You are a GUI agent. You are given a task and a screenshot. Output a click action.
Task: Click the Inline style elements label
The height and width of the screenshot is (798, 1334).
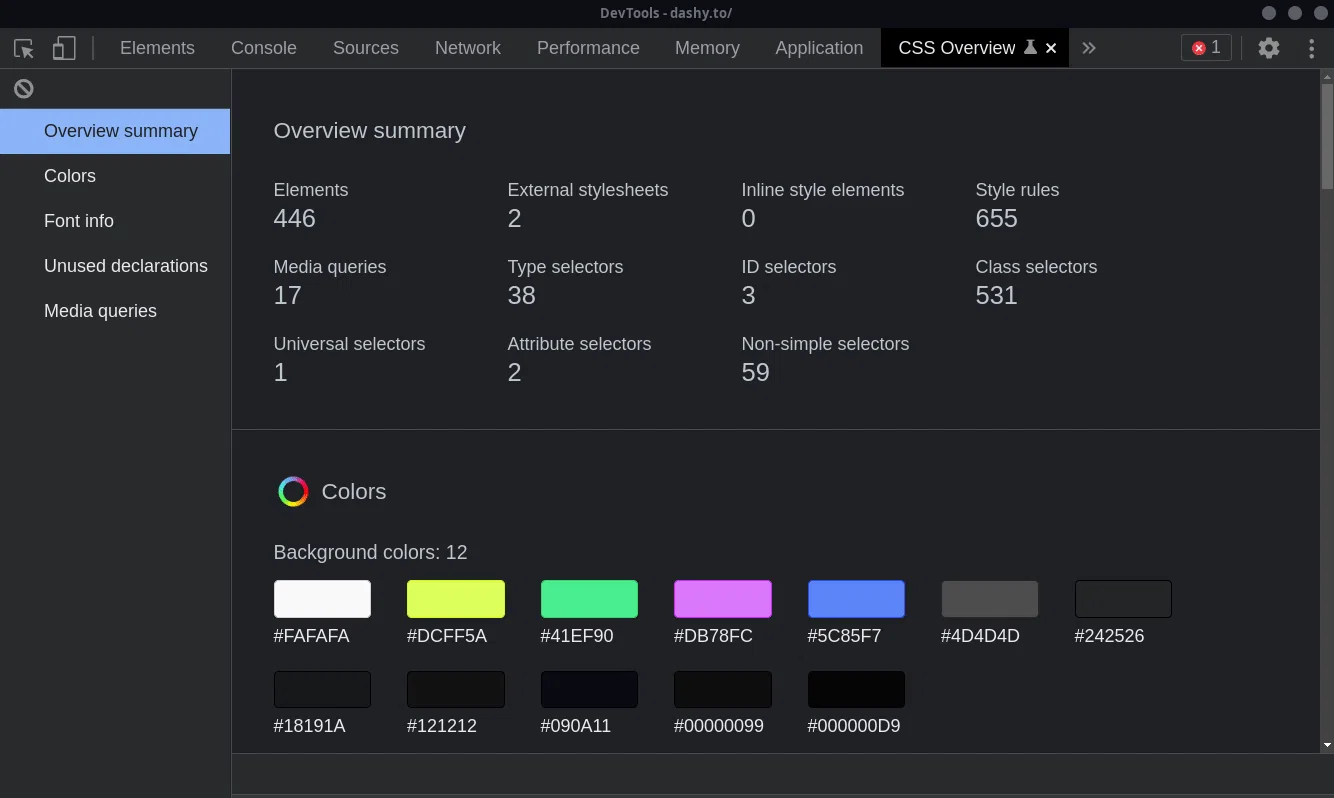[823, 190]
